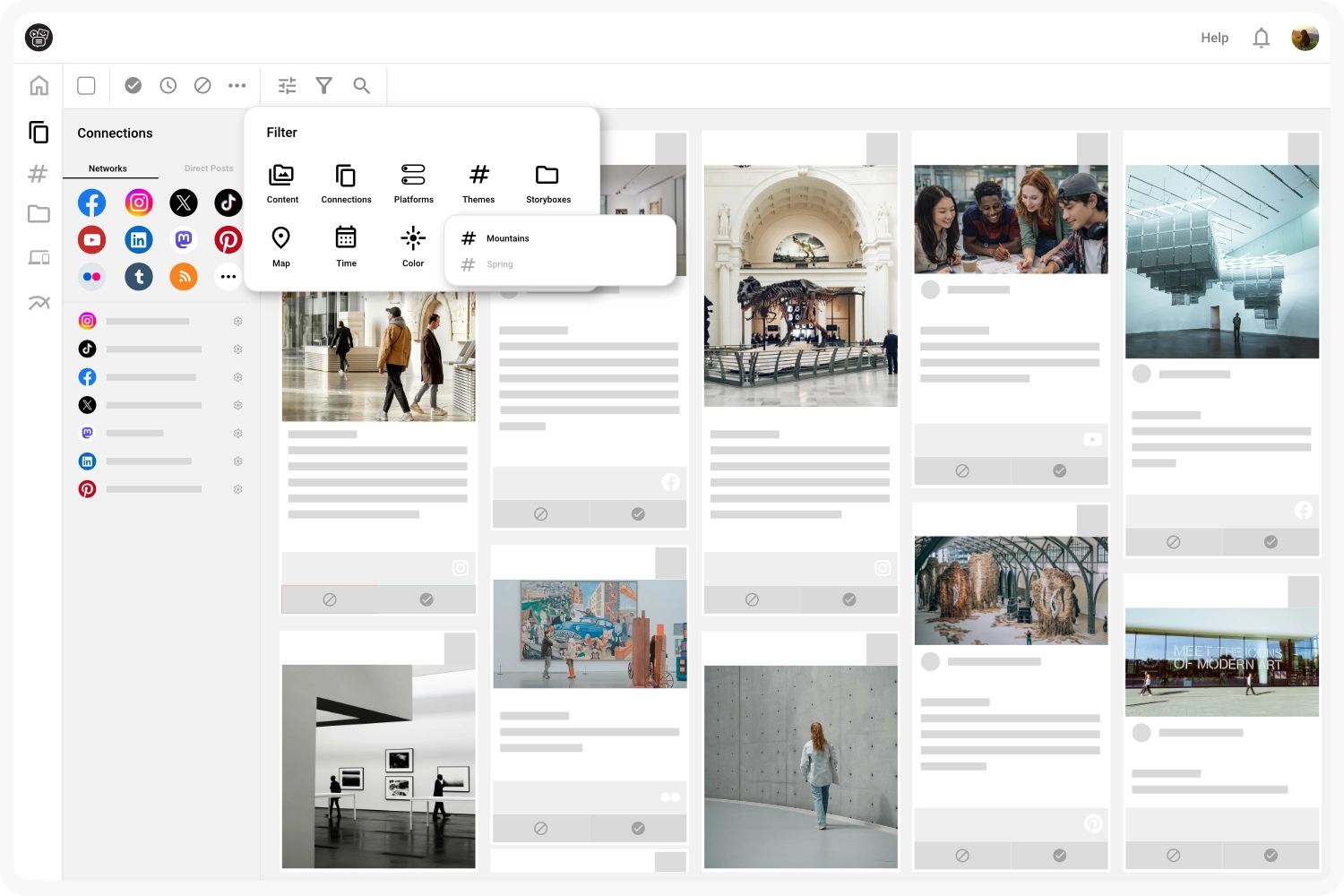The height and width of the screenshot is (896, 1344).
Task: Open notifications bell
Action: click(1261, 38)
